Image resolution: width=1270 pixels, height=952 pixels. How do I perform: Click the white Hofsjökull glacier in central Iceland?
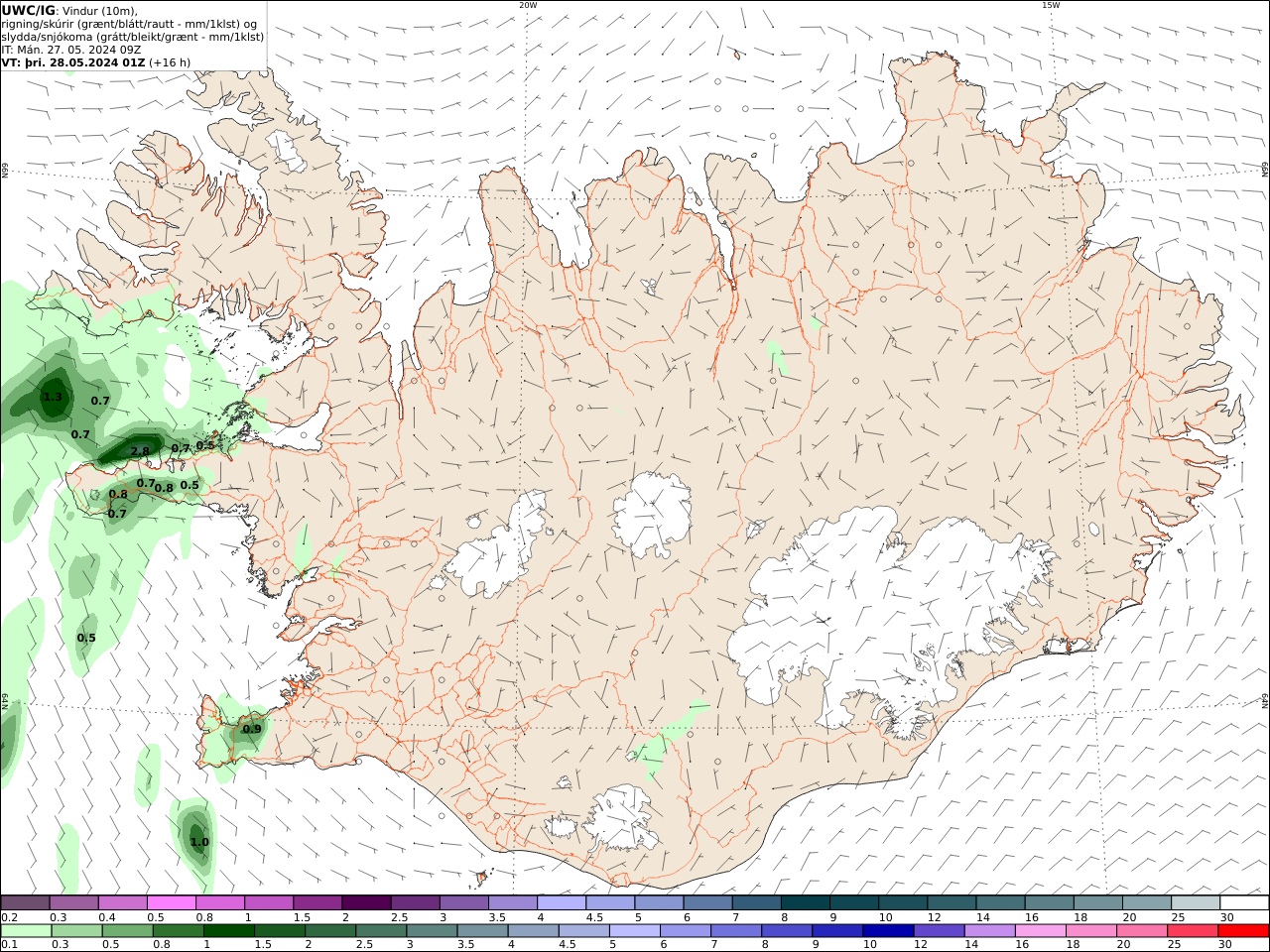pyautogui.click(x=652, y=513)
